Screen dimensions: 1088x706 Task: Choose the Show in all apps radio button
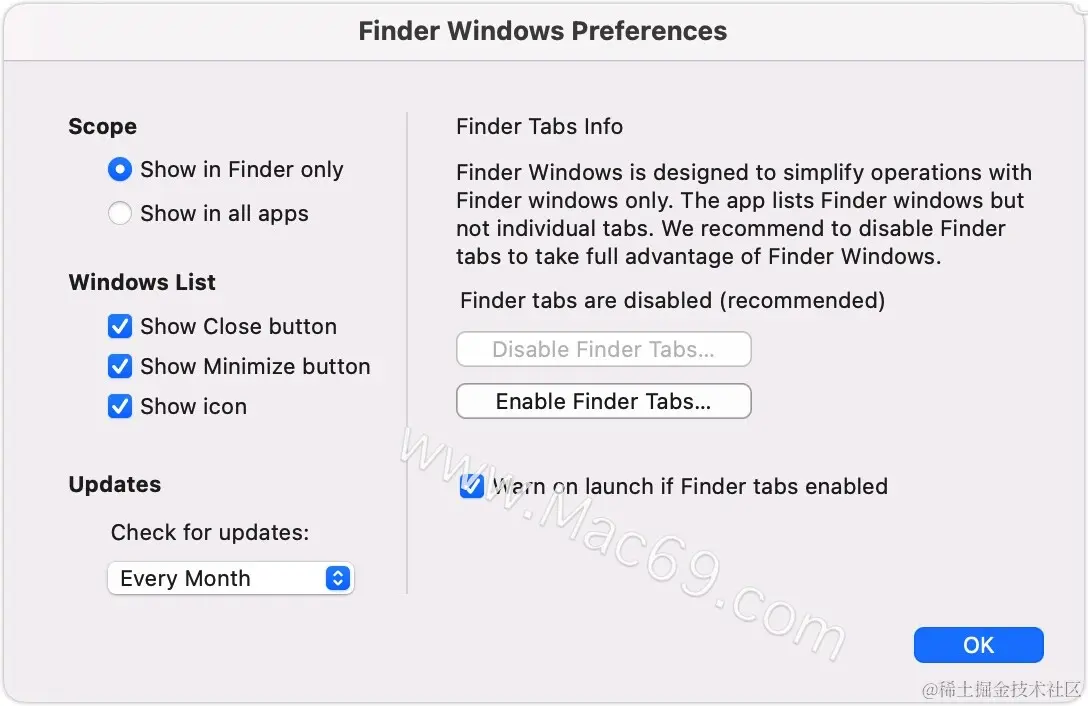119,213
